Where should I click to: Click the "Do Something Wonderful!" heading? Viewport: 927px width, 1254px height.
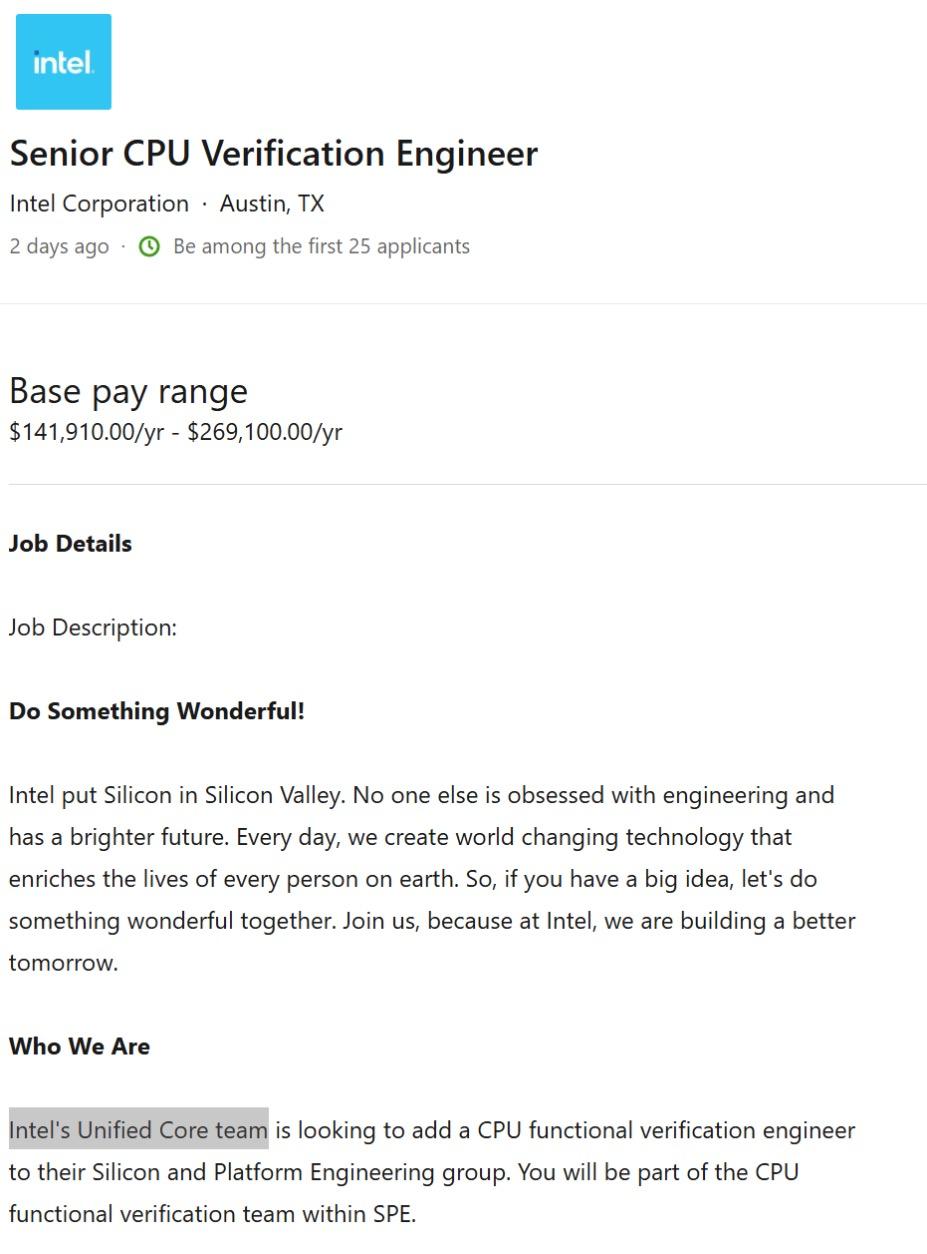[x=157, y=712]
